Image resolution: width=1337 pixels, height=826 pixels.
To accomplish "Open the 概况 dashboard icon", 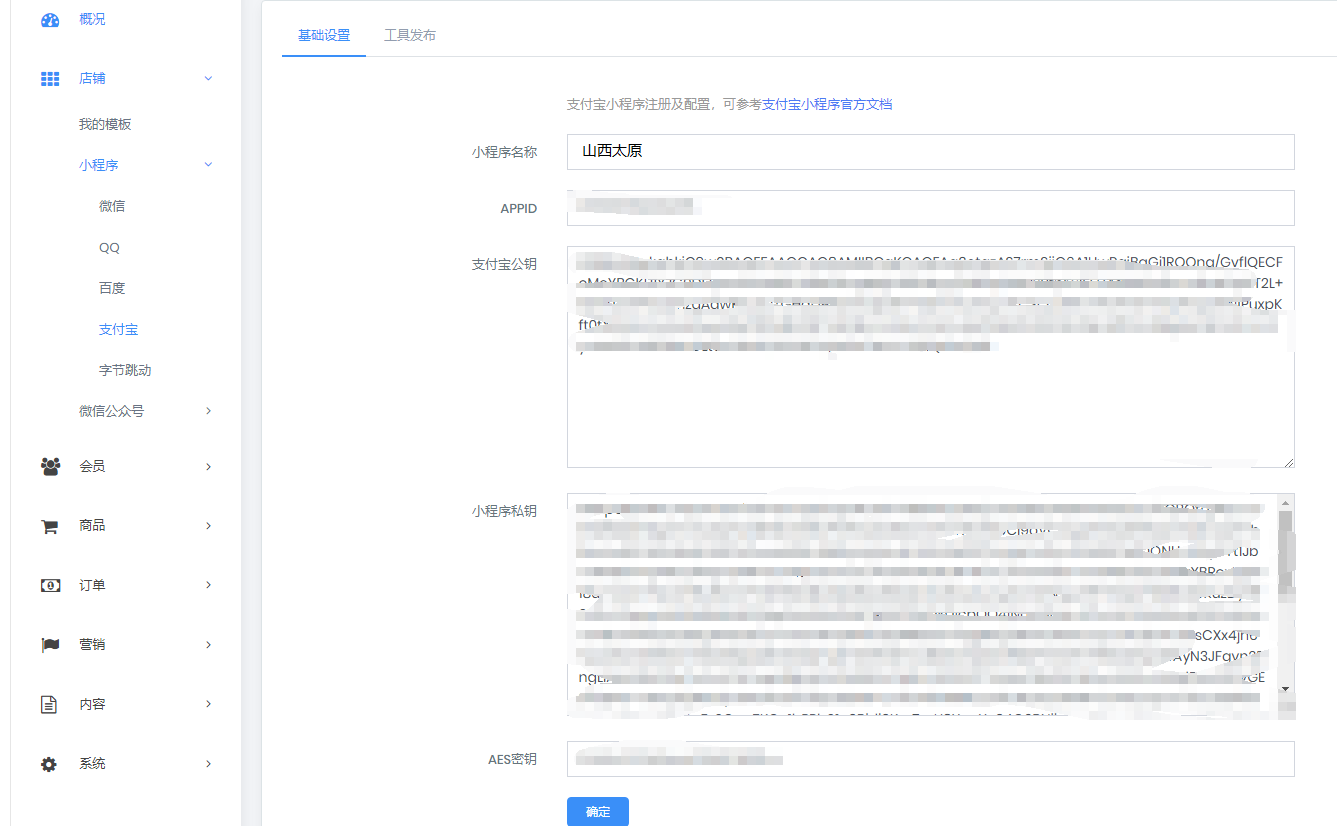I will tap(50, 20).
